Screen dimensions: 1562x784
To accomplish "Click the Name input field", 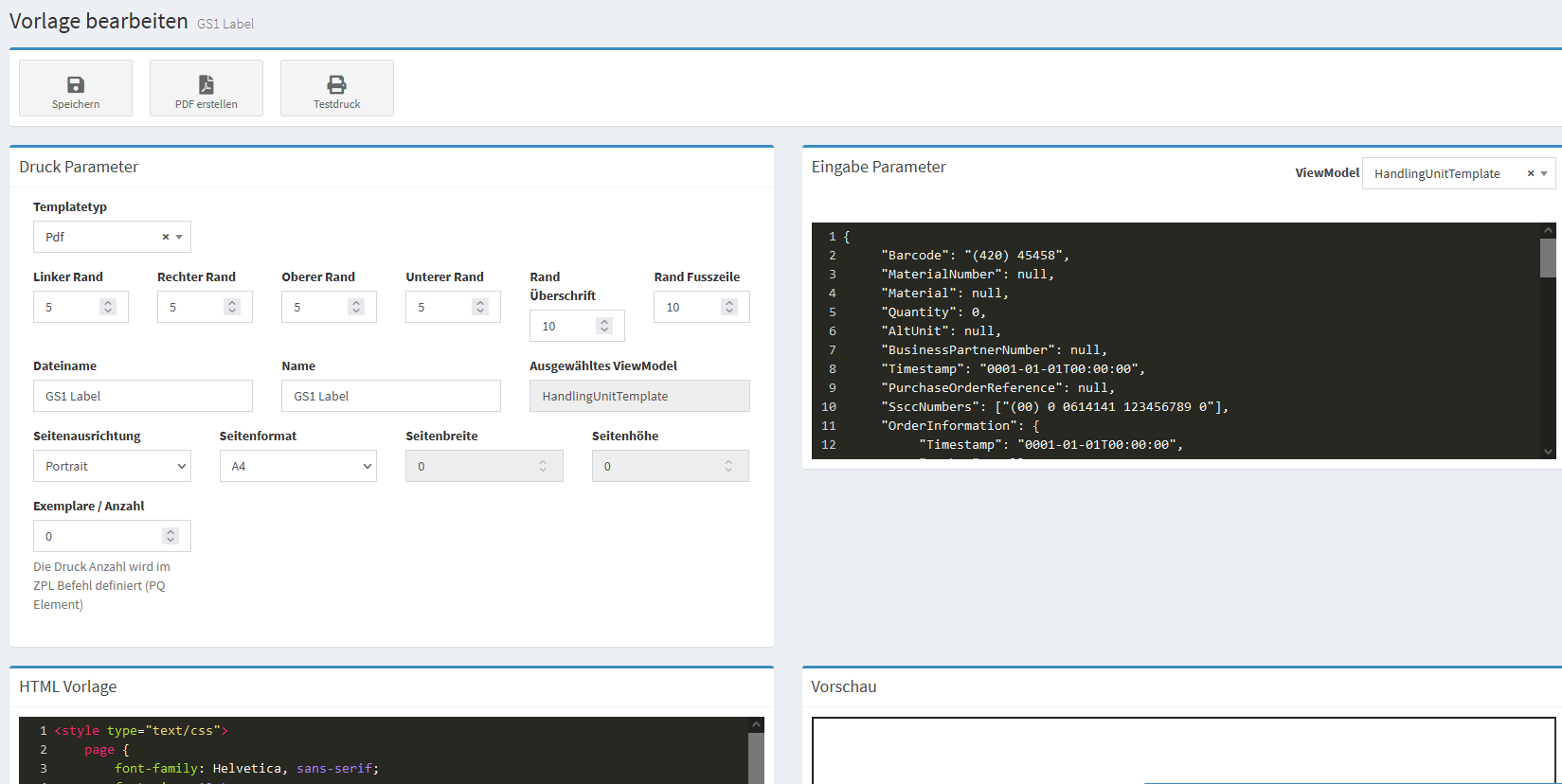I will coord(391,396).
